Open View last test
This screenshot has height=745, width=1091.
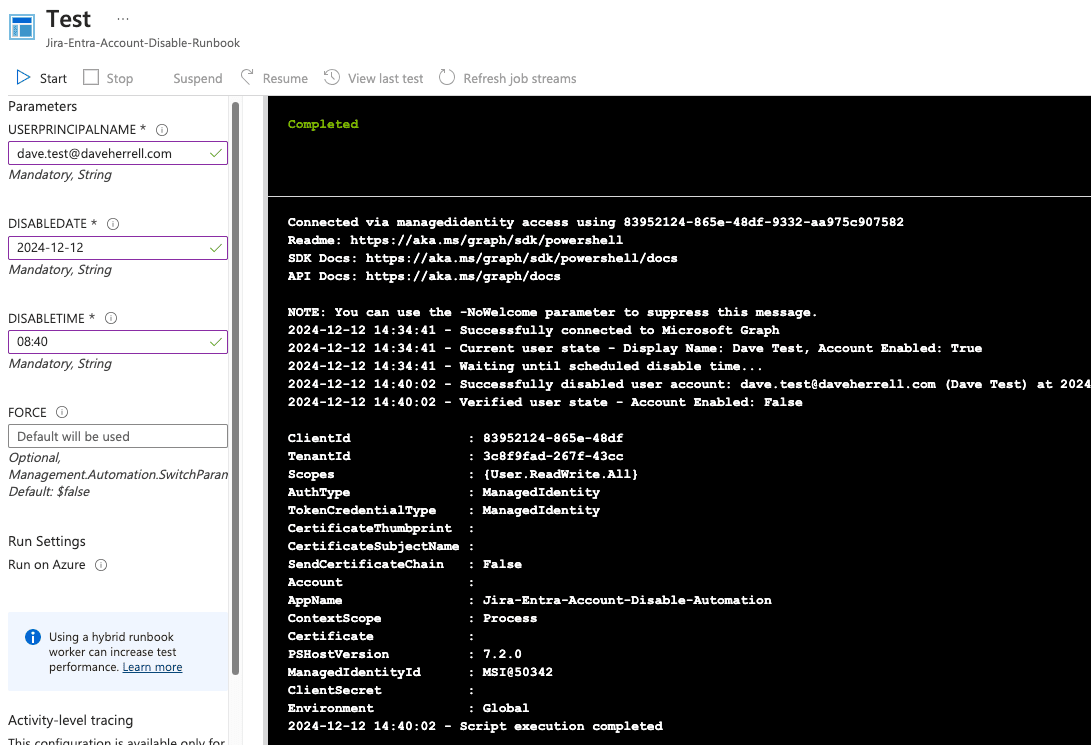(x=385, y=79)
